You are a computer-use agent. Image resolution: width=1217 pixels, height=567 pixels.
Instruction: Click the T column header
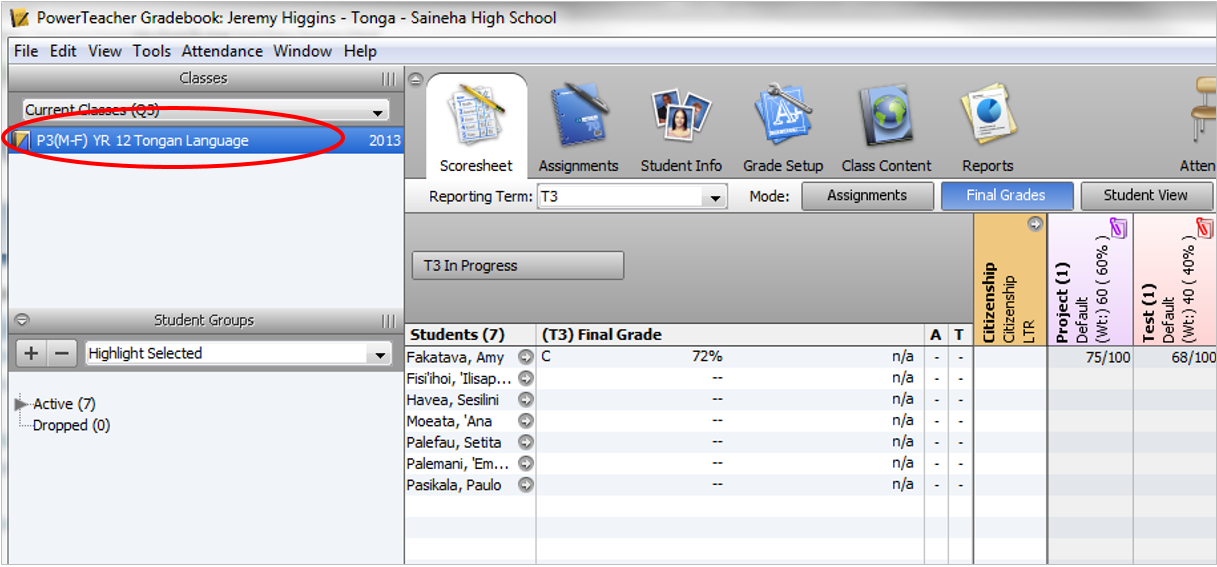coord(959,335)
